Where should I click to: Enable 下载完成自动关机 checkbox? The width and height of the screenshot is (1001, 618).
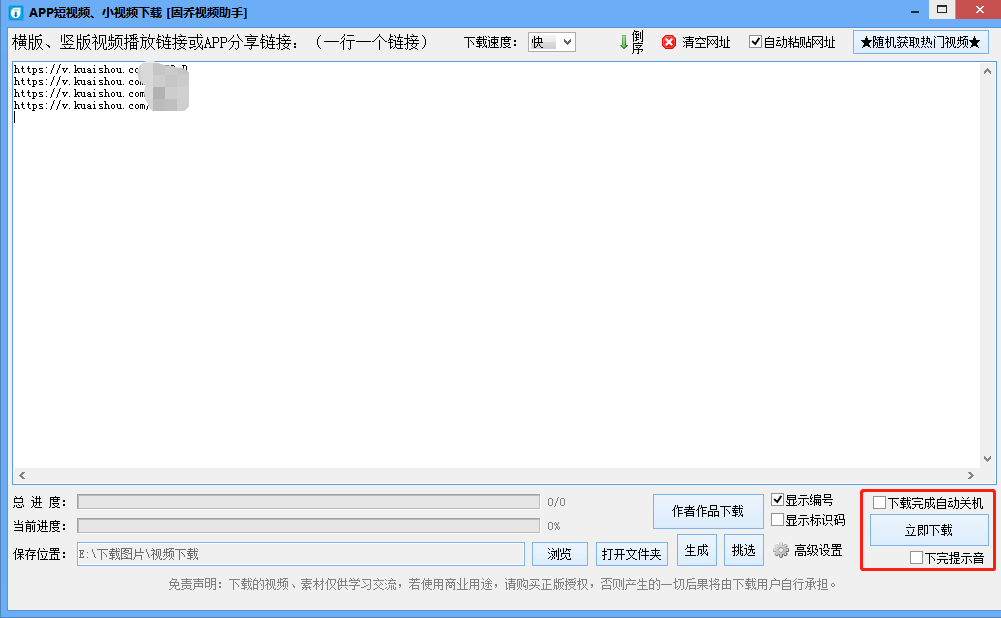(x=879, y=502)
